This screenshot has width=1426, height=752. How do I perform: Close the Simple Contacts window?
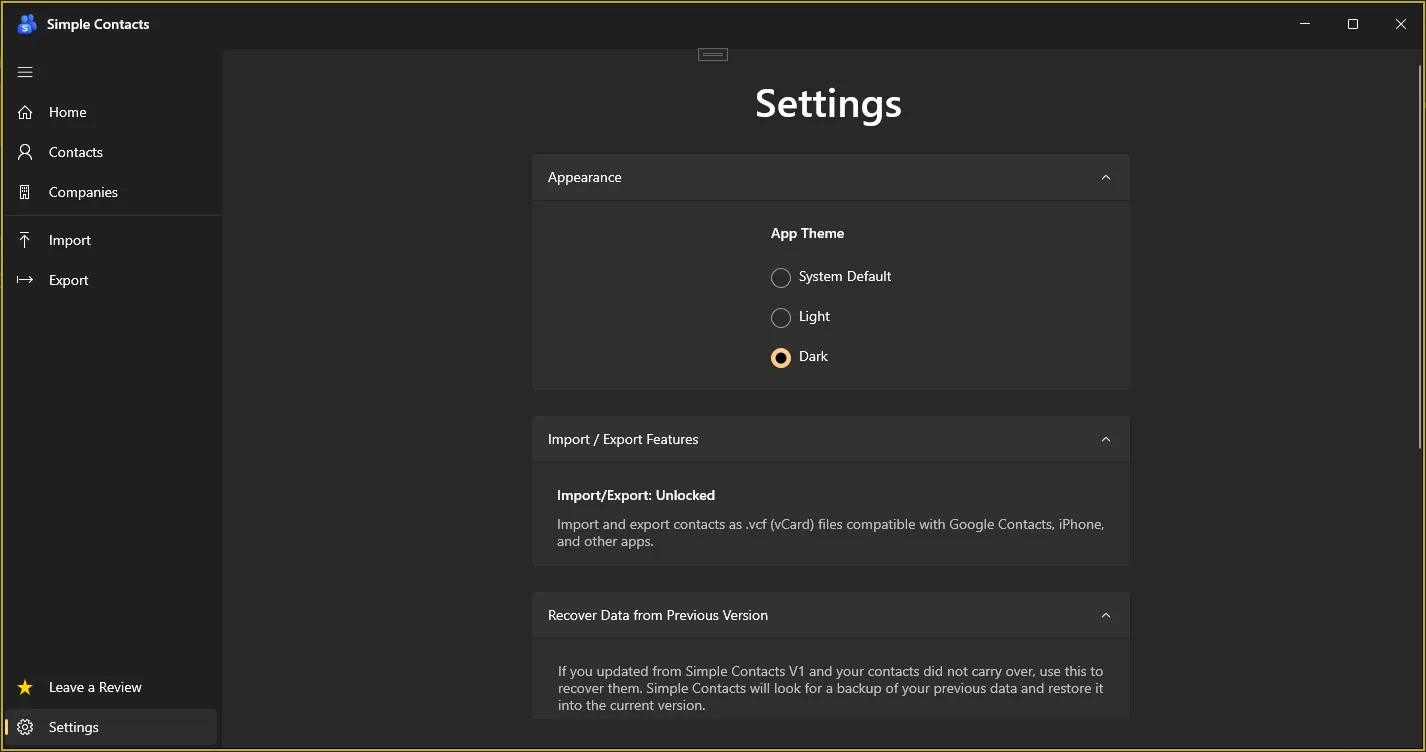pos(1401,24)
